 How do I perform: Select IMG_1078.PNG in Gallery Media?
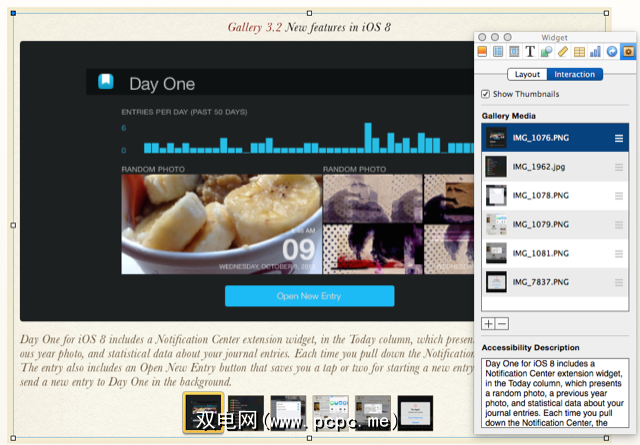tap(555, 196)
